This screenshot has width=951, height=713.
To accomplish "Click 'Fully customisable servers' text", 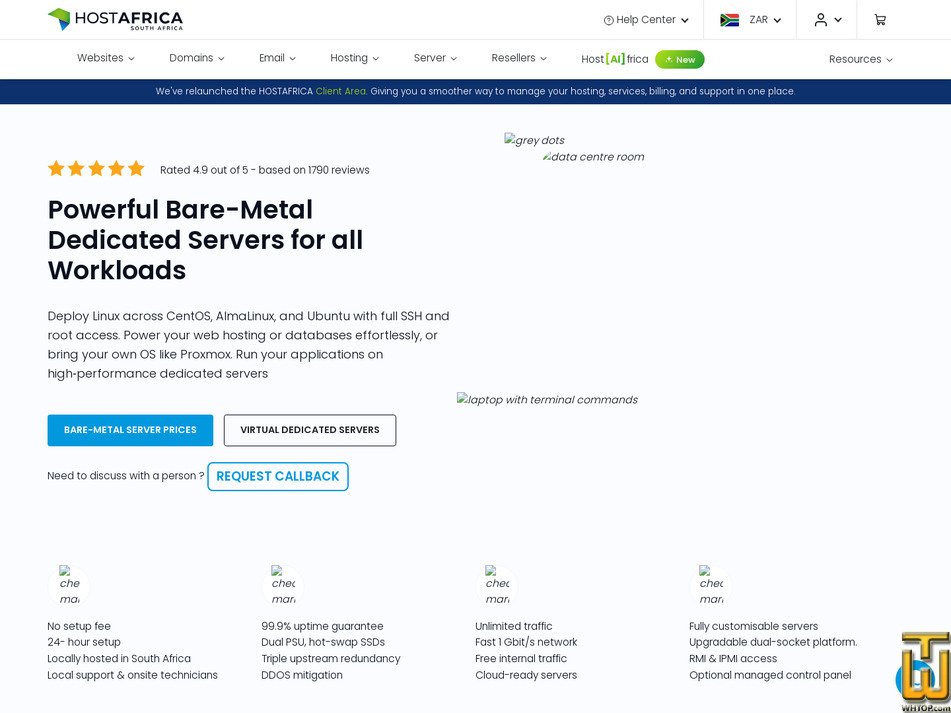I will 753,626.
